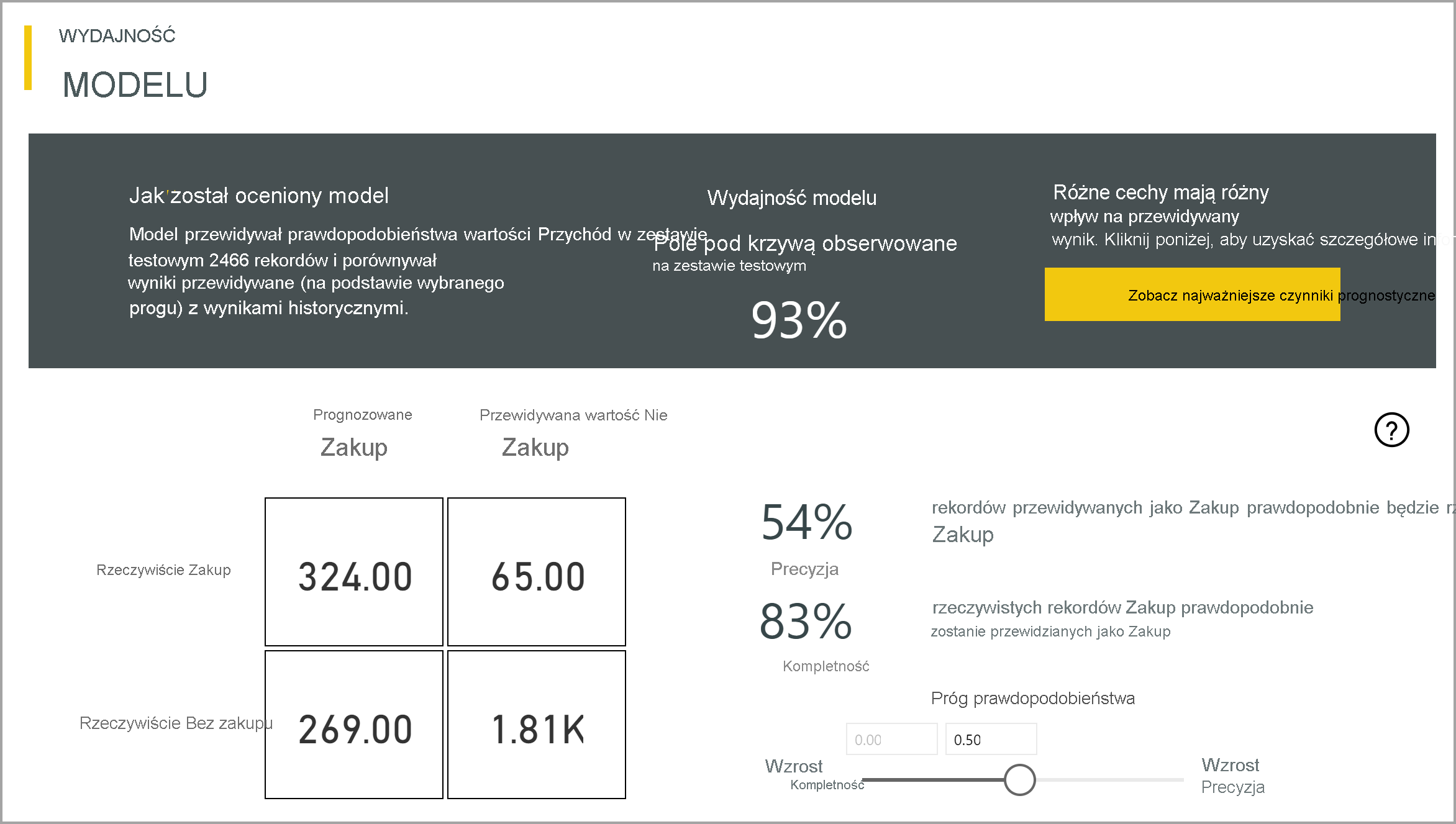Screen dimensions: 1456x824
Task: Click the 83% Kompletność value
Action: click(806, 622)
